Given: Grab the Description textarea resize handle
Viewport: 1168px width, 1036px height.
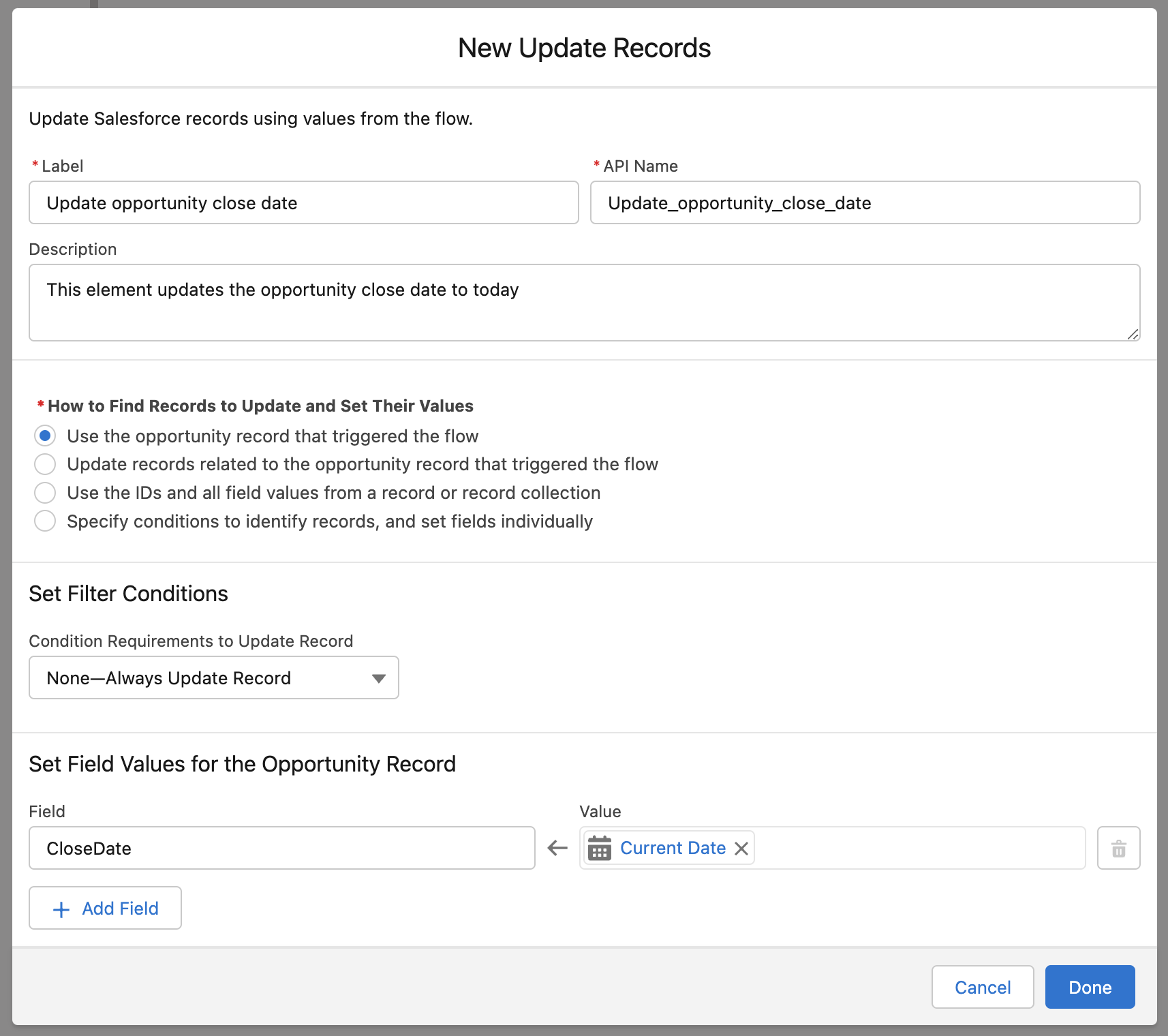Looking at the screenshot, I should pyautogui.click(x=1133, y=334).
